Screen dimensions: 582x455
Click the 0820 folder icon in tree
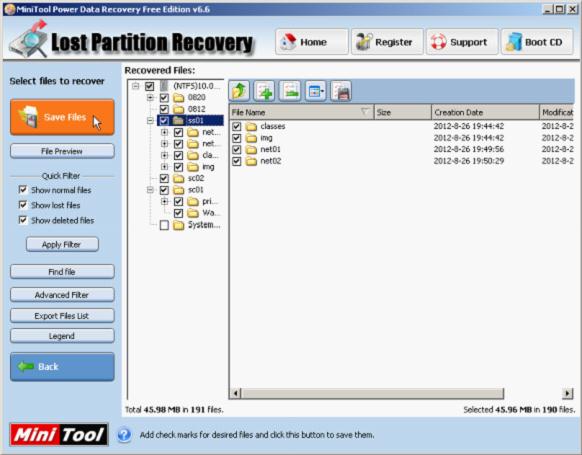click(179, 98)
